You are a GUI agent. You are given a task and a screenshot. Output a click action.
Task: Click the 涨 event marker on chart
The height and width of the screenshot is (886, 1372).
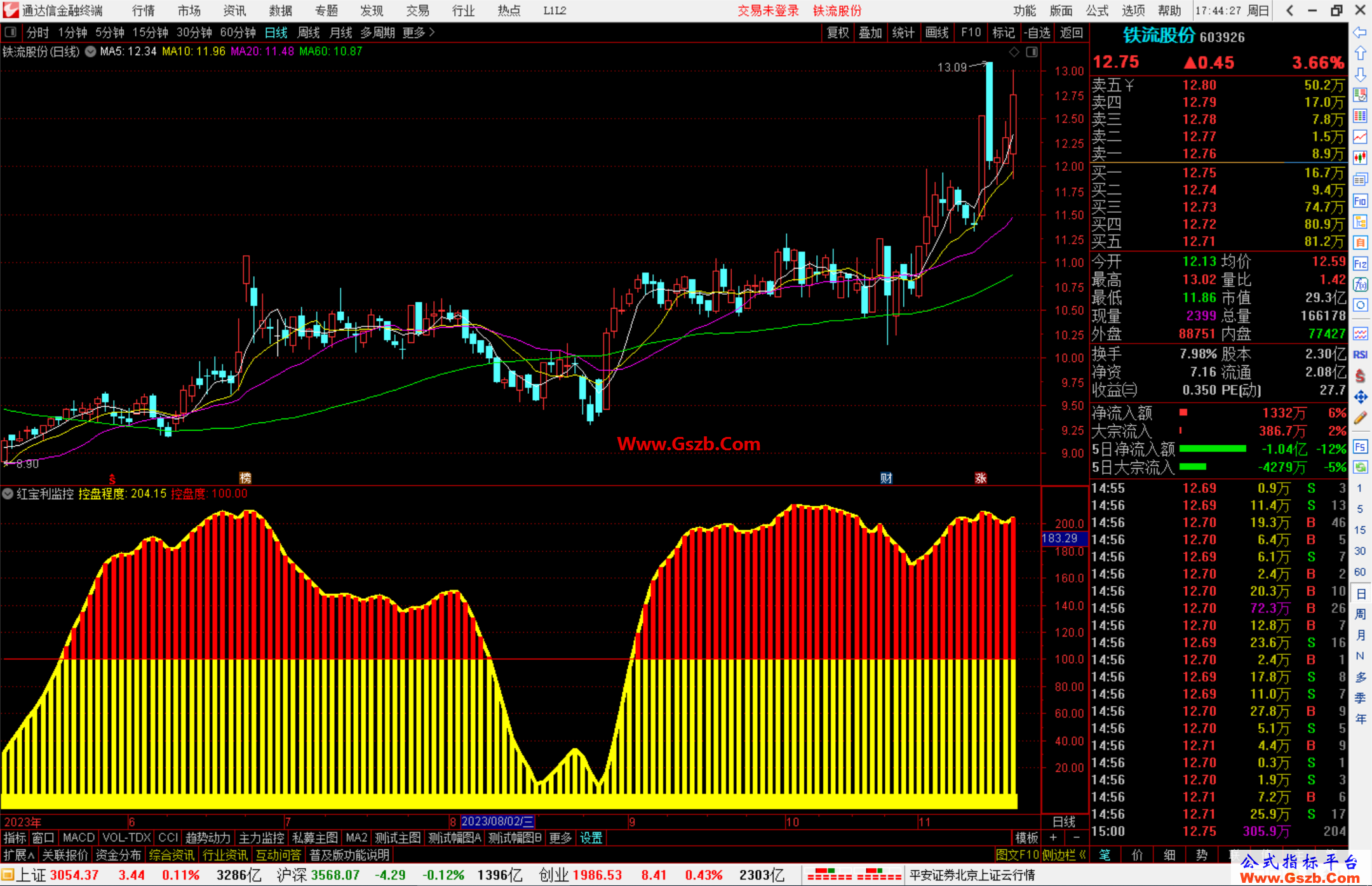981,478
